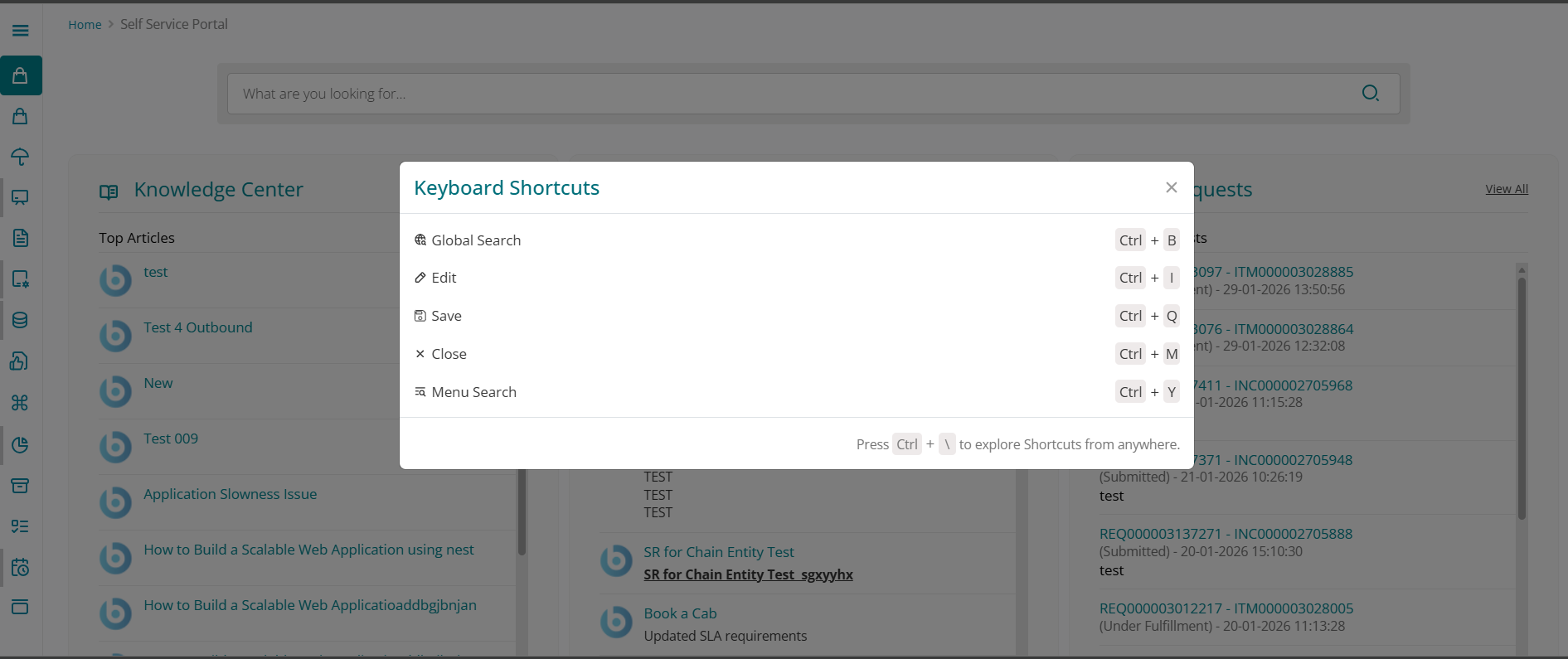This screenshot has width=1568, height=659.
Task: Open the Book a Cab service link
Action: pyautogui.click(x=680, y=613)
